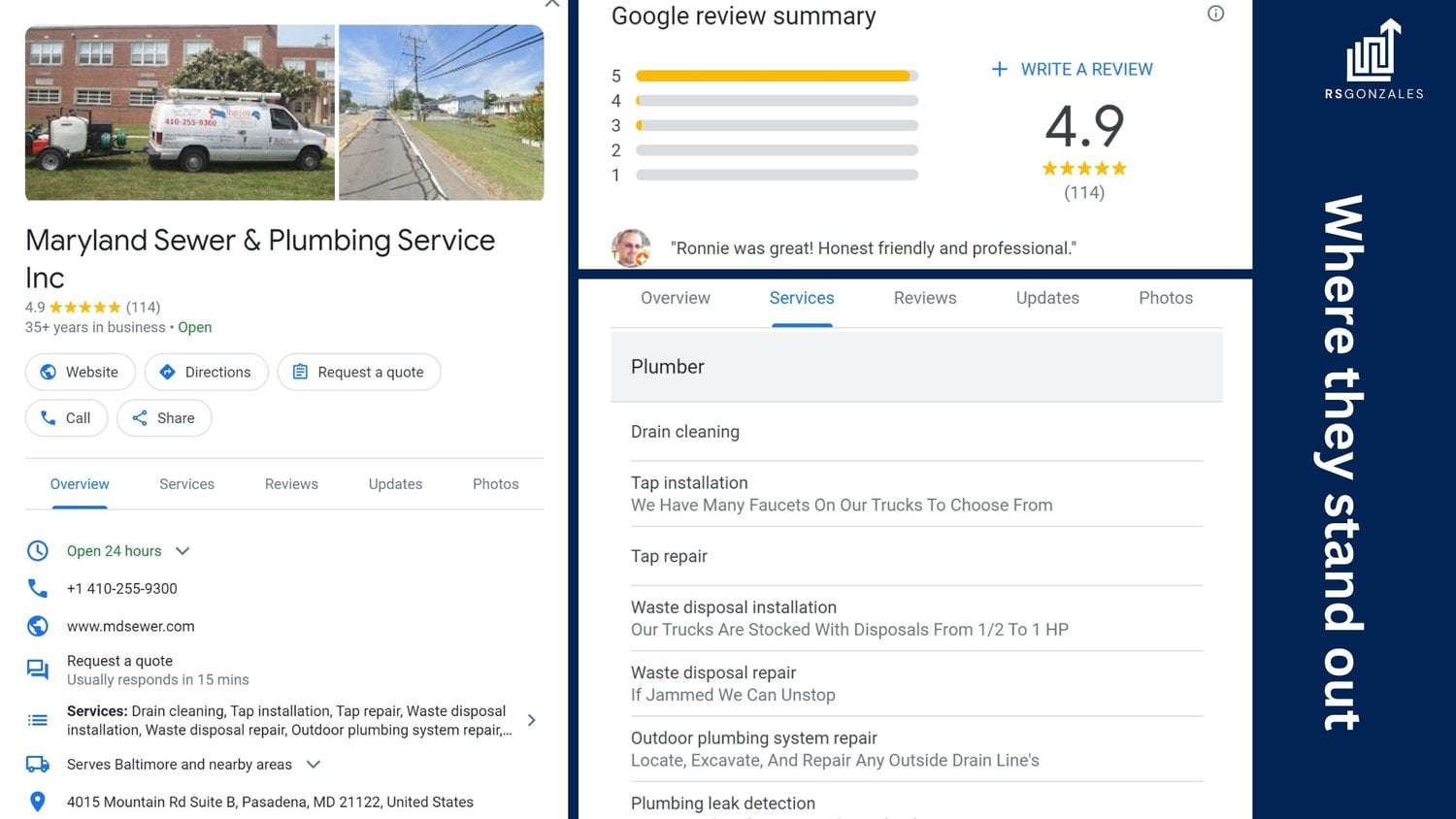Click the Plumber category header

tap(916, 367)
